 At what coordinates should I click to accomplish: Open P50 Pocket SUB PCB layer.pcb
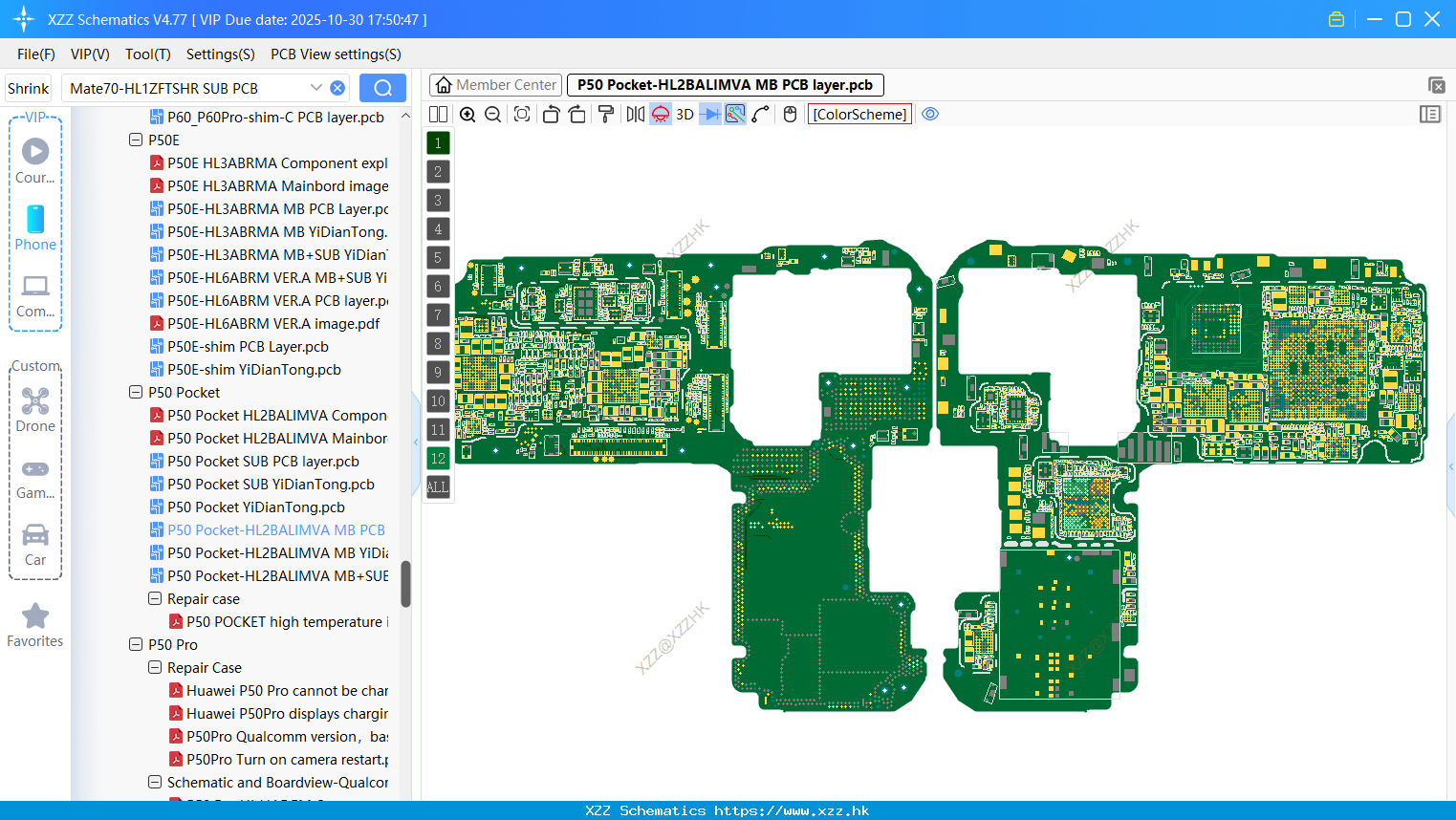pyautogui.click(x=255, y=461)
